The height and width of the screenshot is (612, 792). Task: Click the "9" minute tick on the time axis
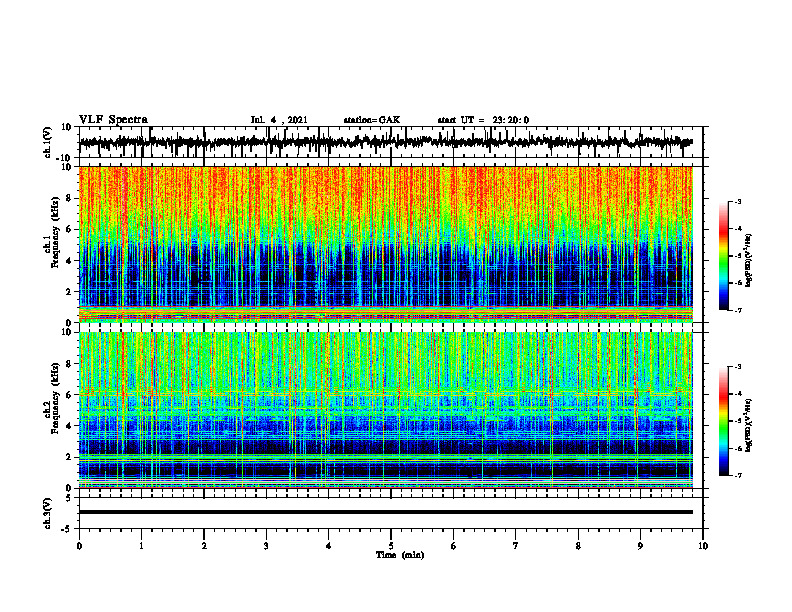(x=640, y=546)
